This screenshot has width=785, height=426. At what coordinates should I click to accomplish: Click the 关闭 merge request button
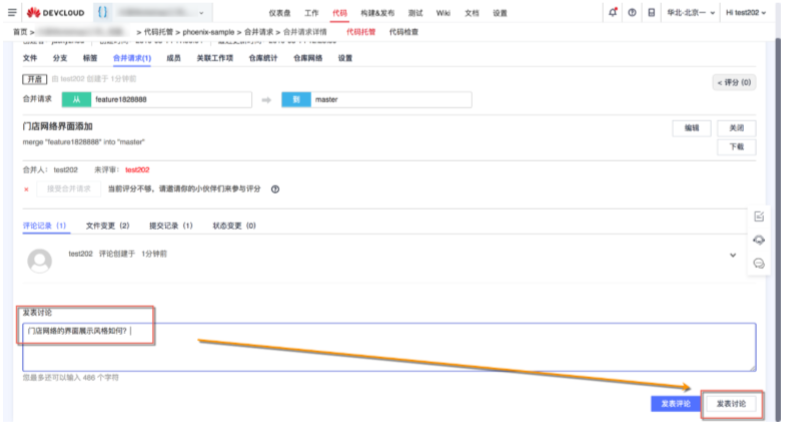[736, 128]
